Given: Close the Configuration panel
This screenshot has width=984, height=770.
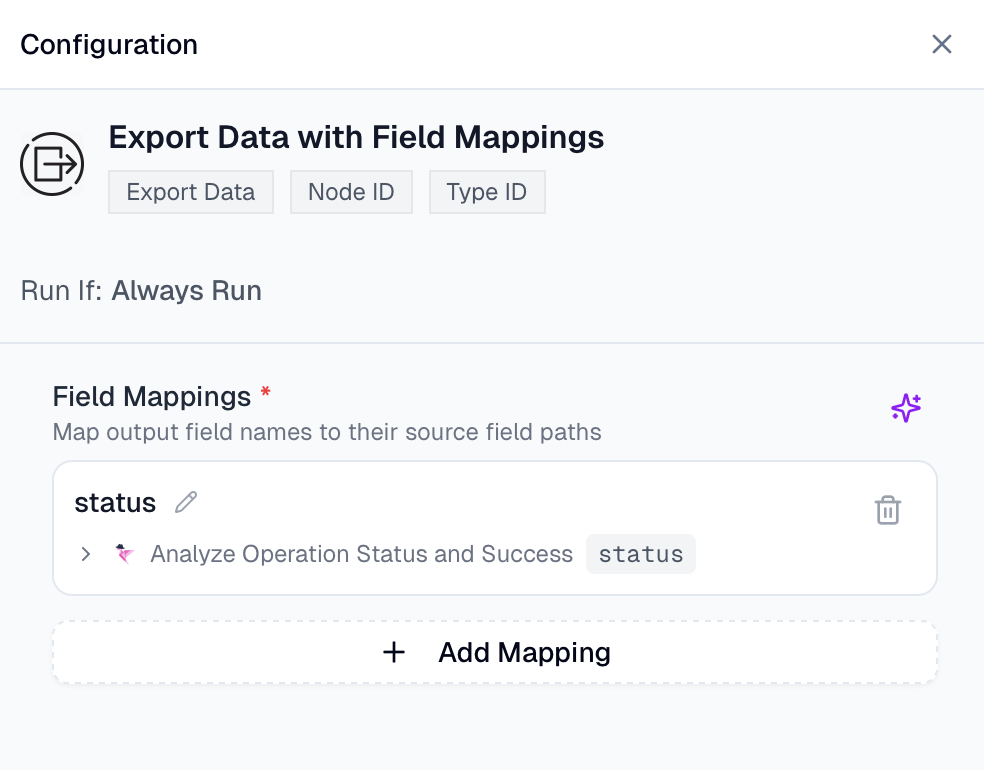Looking at the screenshot, I should 941,44.
